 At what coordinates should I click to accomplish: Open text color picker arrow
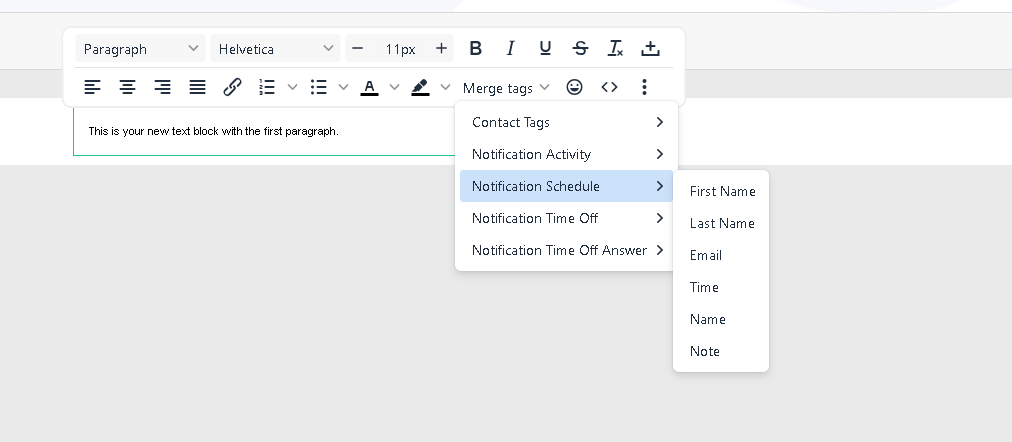point(394,88)
